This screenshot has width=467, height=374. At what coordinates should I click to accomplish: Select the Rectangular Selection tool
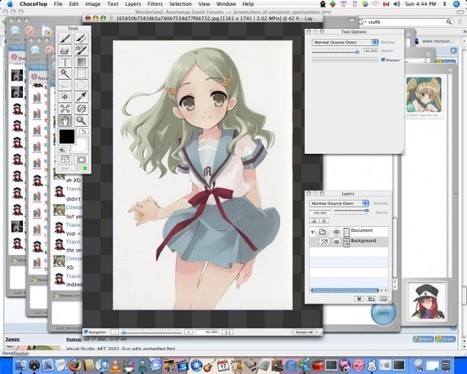pos(81,74)
